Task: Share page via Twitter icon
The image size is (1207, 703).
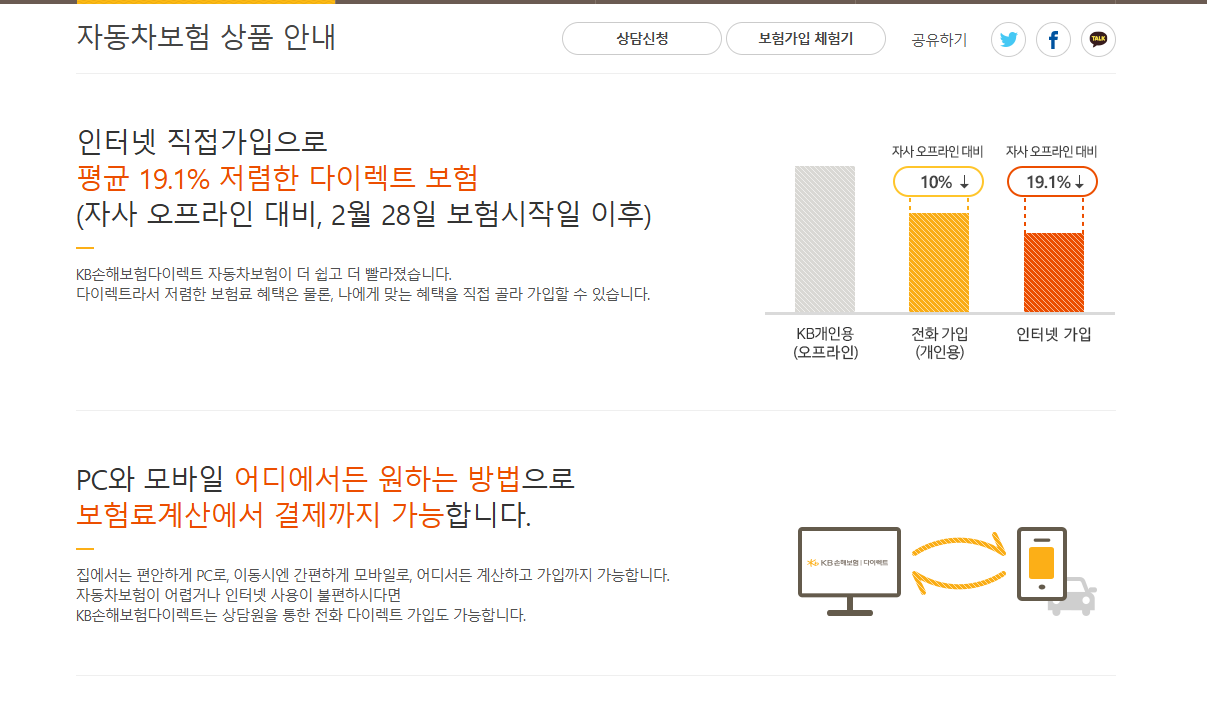Action: click(x=1008, y=40)
